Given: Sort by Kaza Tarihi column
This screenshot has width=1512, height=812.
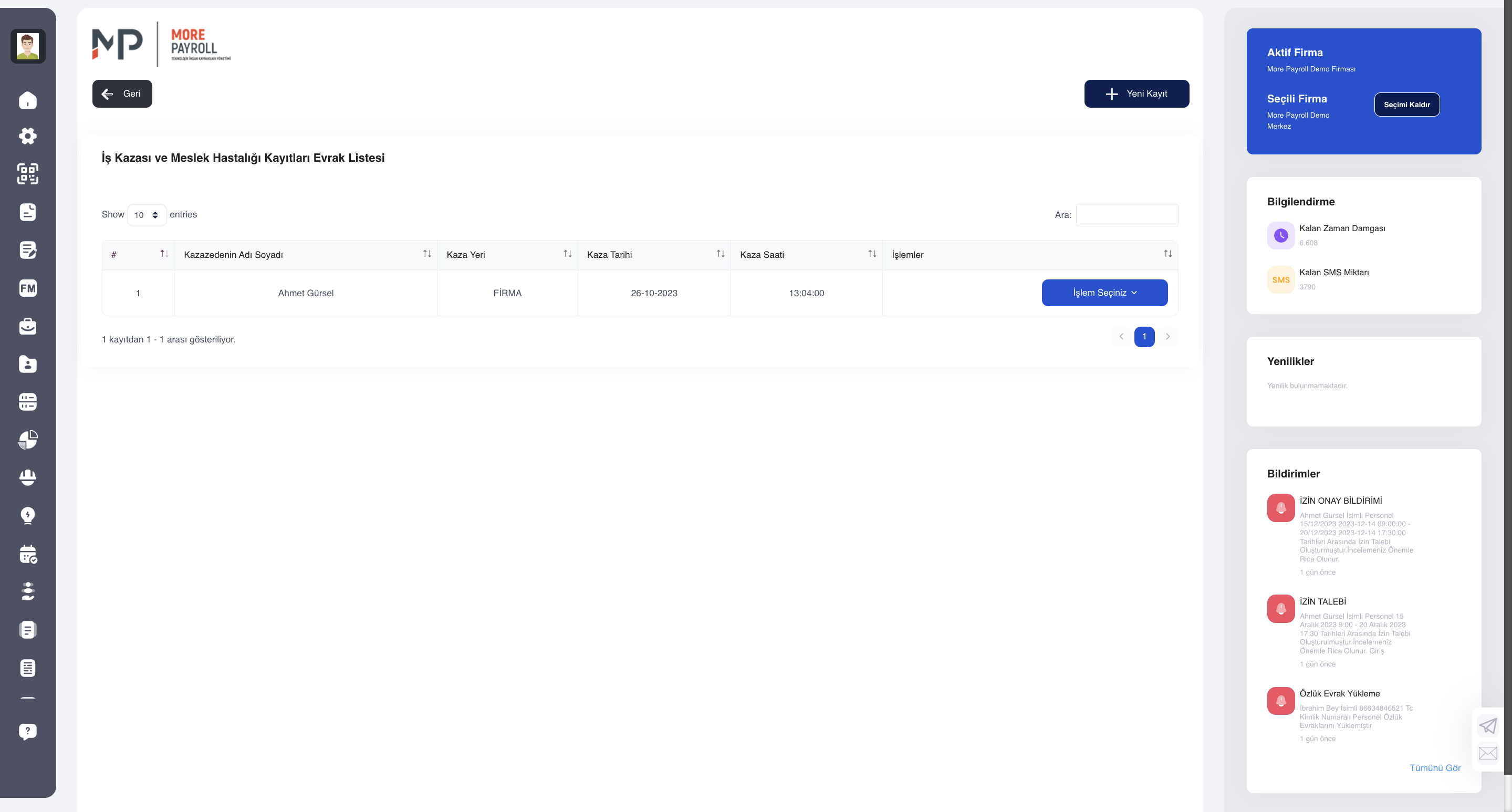Looking at the screenshot, I should click(x=654, y=255).
